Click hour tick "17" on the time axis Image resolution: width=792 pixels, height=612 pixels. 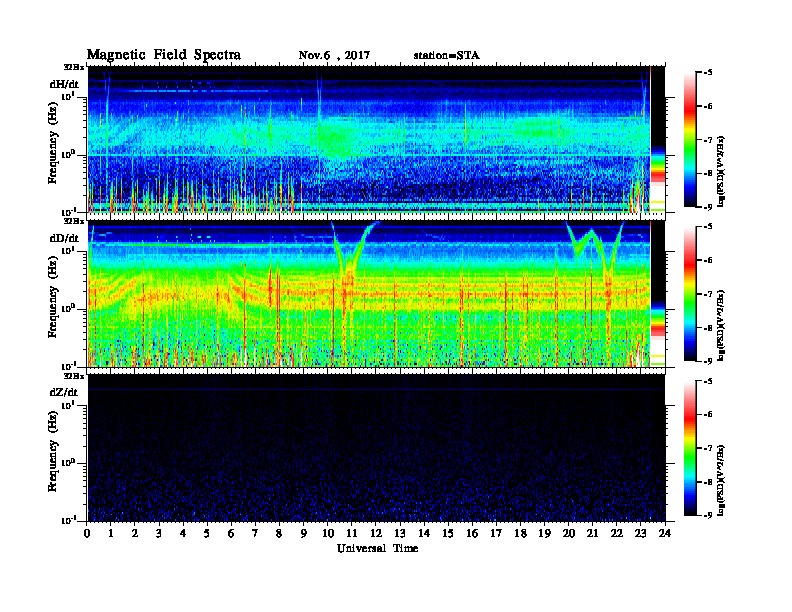pos(497,533)
